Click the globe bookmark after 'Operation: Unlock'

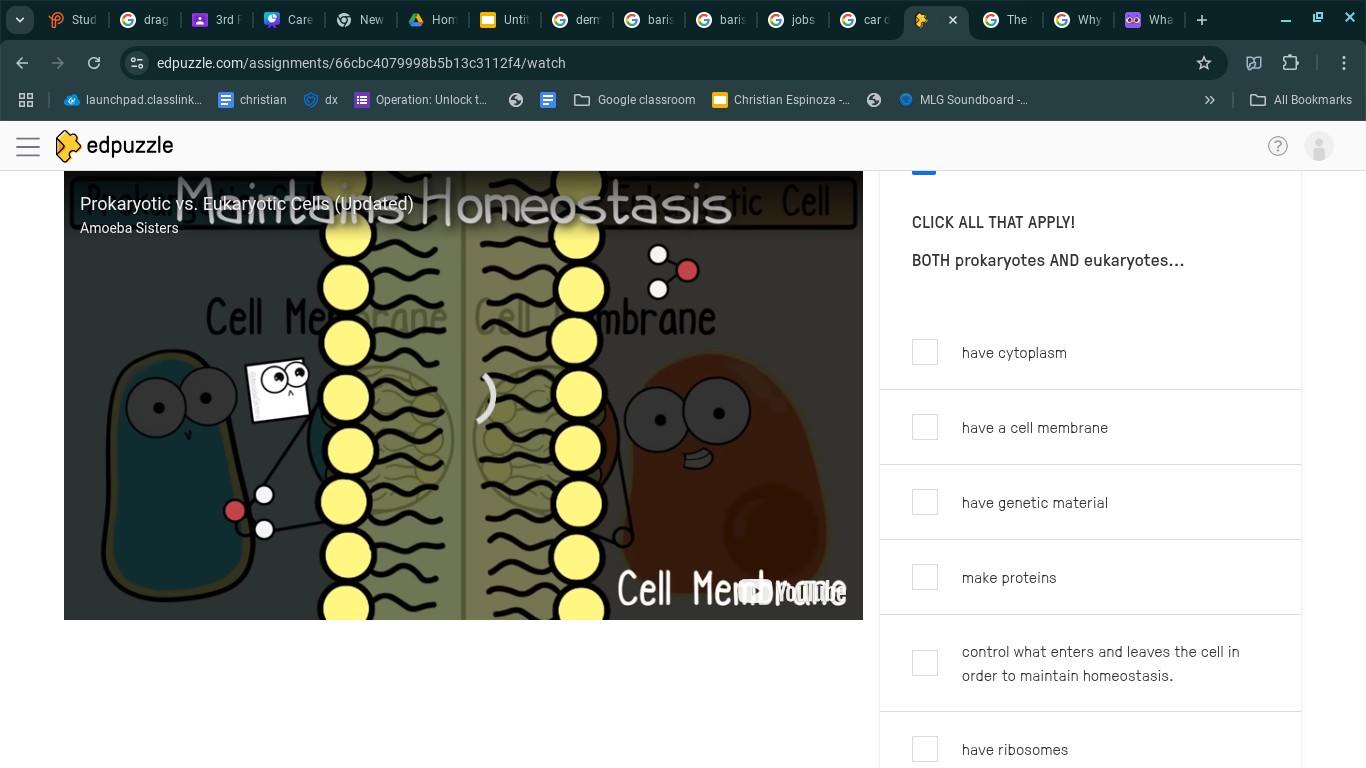pos(516,100)
